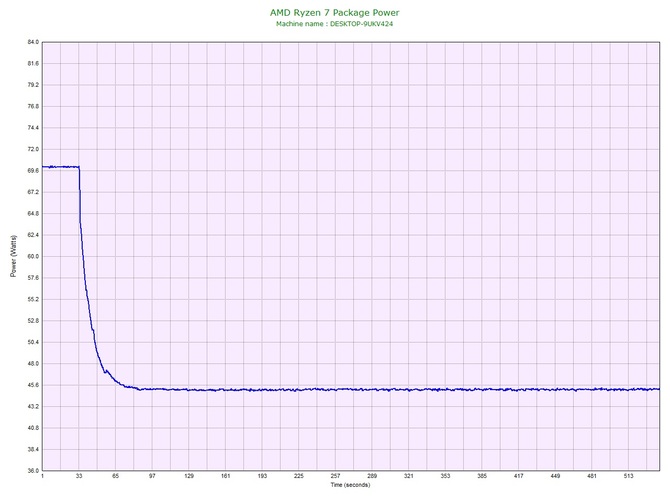
Task: Click the 36.0 y-axis value
Action: pos(33,471)
